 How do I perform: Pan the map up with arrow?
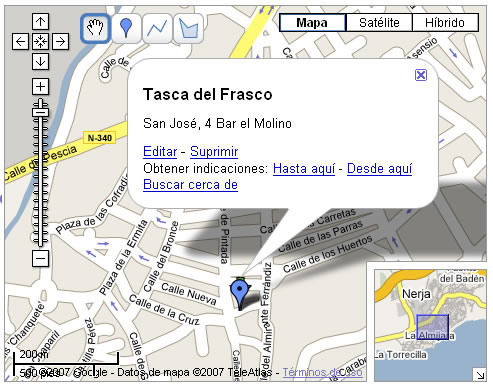pos(40,22)
